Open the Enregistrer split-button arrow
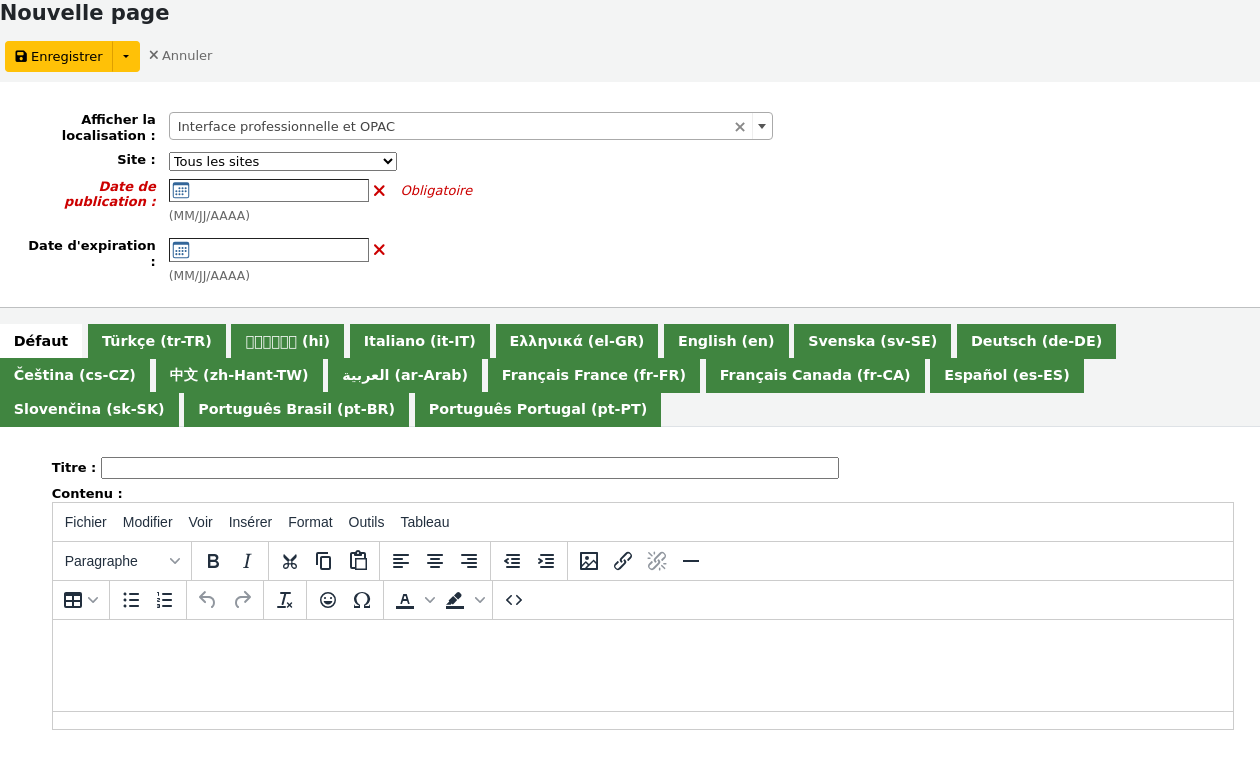This screenshot has width=1260, height=771. tap(126, 57)
